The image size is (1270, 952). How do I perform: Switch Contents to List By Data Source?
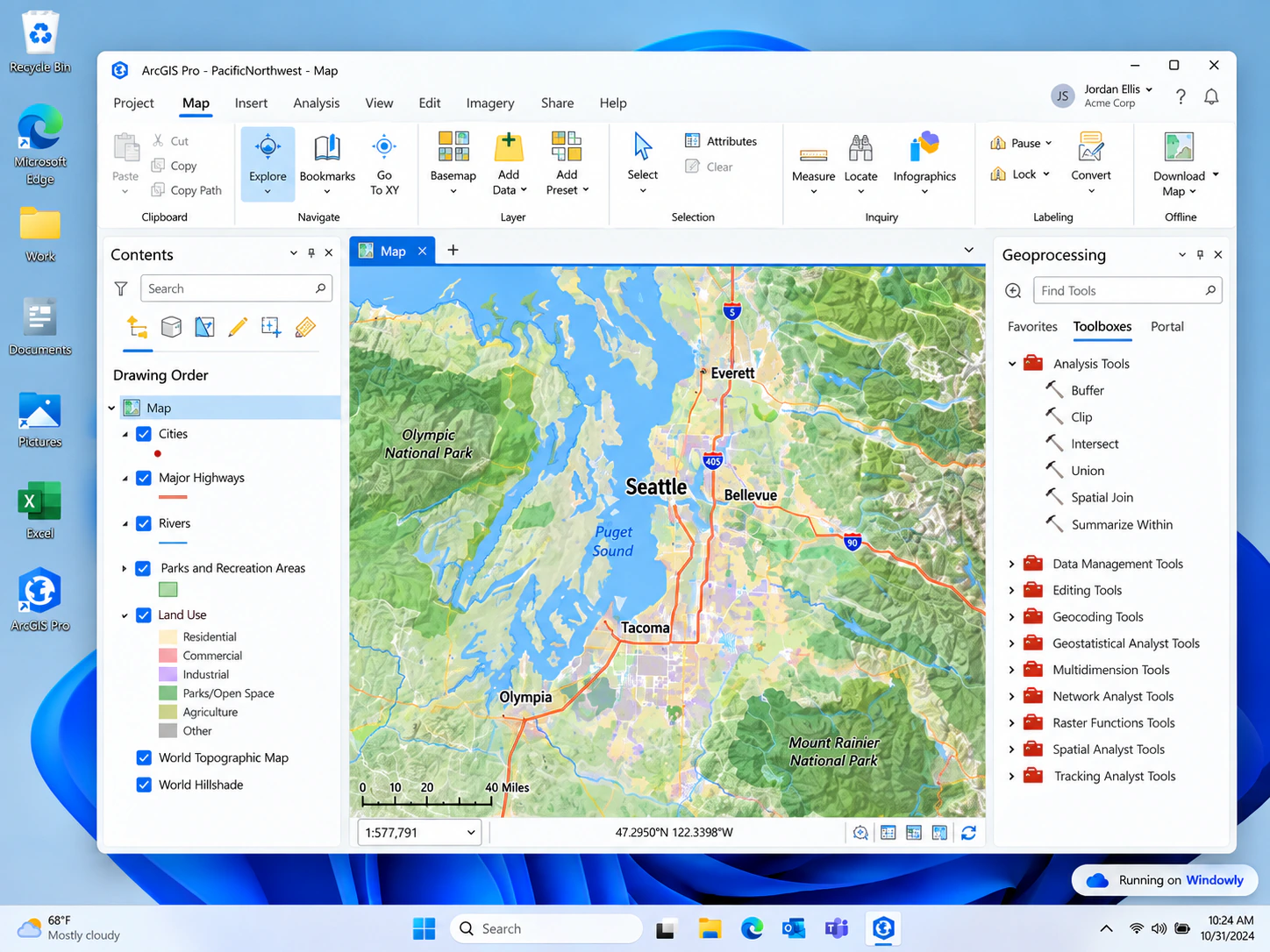(171, 327)
